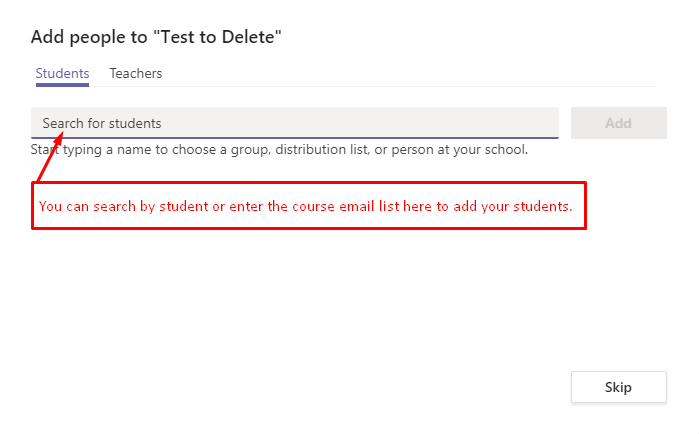Click the Search for students field
Viewport: 699px width, 434px height.
click(x=294, y=123)
